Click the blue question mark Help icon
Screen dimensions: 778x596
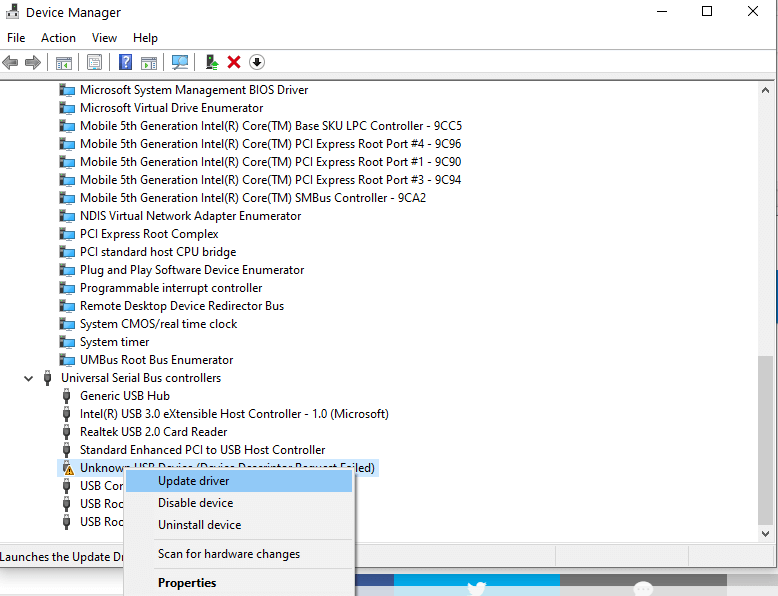point(126,63)
